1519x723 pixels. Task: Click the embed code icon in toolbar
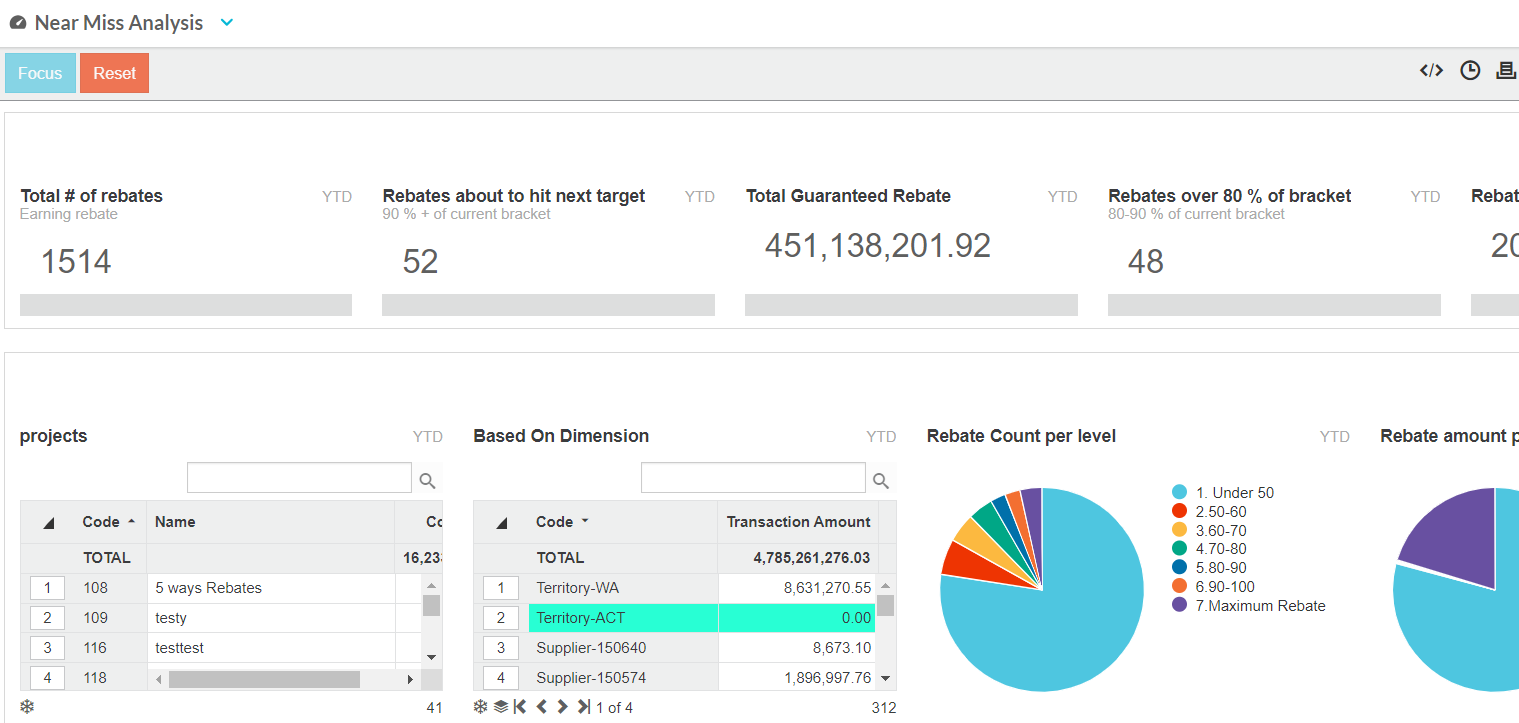1431,71
